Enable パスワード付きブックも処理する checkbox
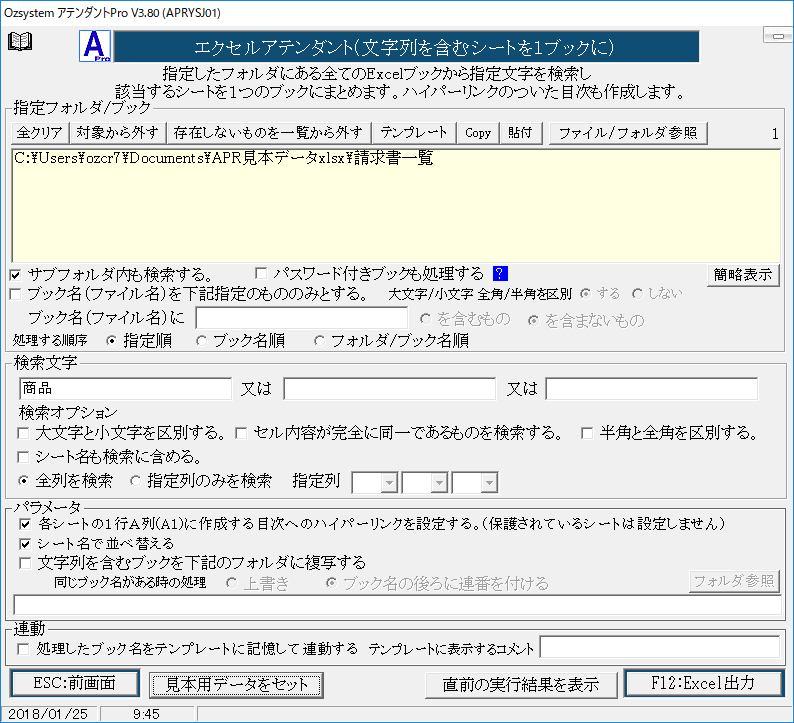Screen dimensions: 794x723 click(x=261, y=273)
